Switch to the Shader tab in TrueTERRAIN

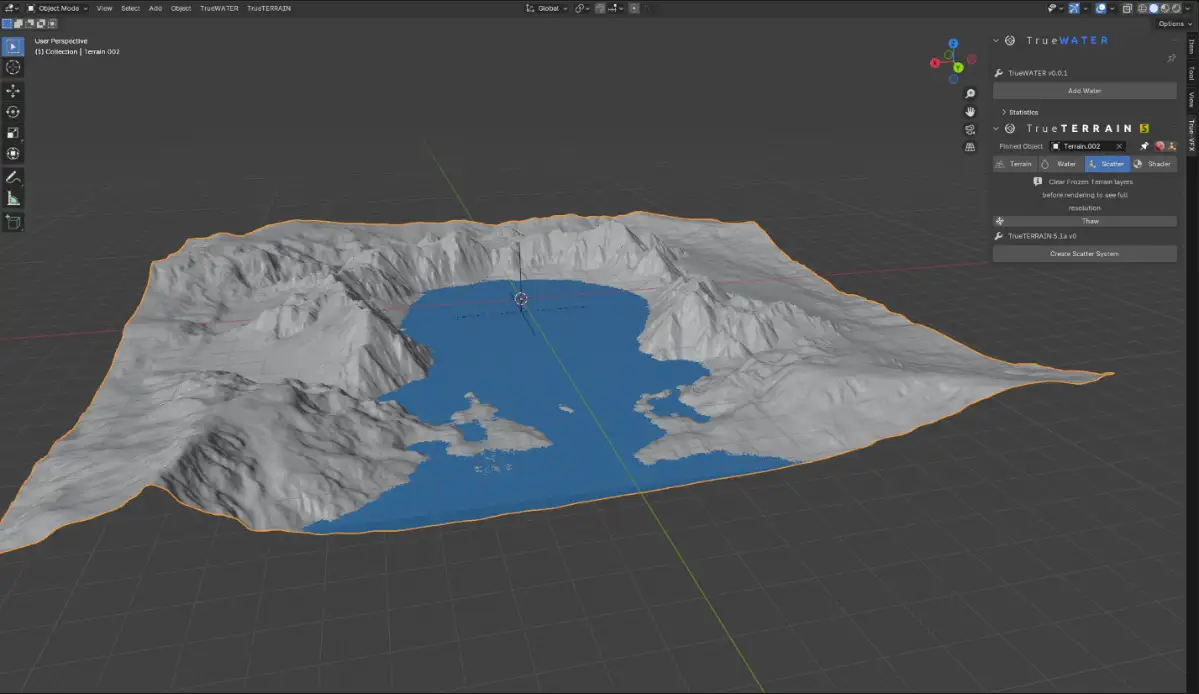tap(1153, 164)
